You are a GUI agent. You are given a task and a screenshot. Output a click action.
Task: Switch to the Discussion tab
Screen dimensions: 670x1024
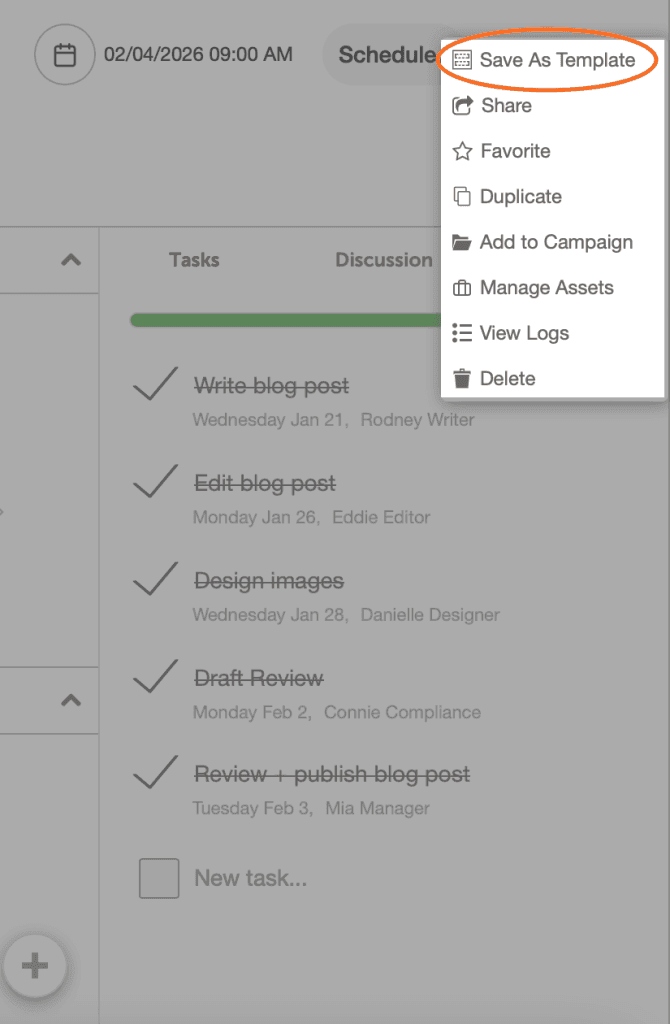click(x=383, y=260)
